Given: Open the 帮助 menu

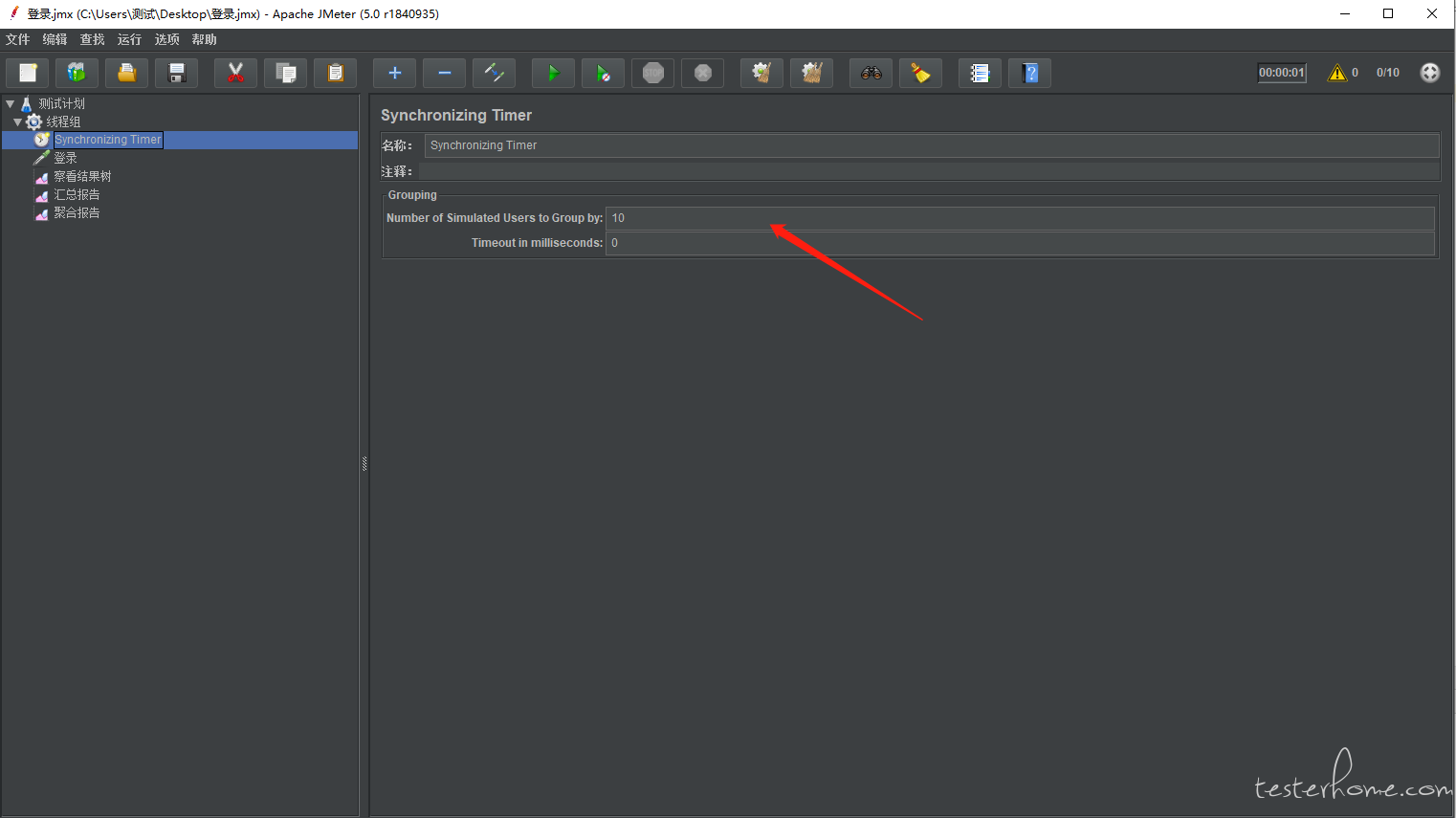Looking at the screenshot, I should [x=204, y=39].
